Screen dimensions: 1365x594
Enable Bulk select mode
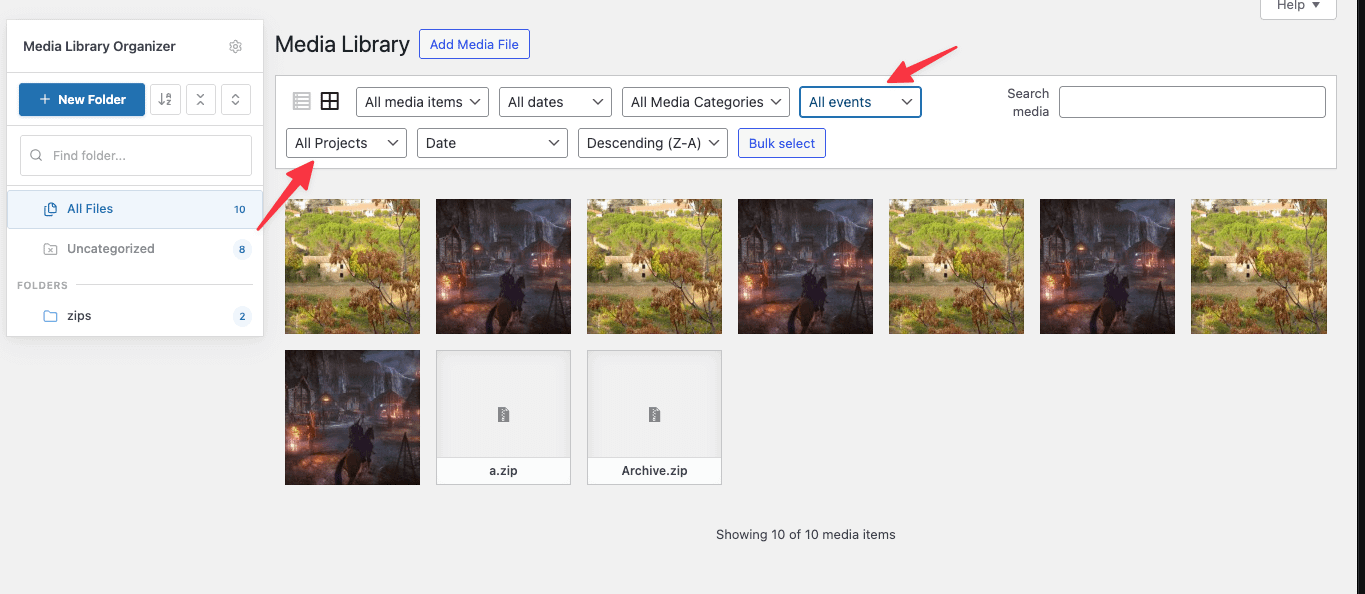pos(781,143)
